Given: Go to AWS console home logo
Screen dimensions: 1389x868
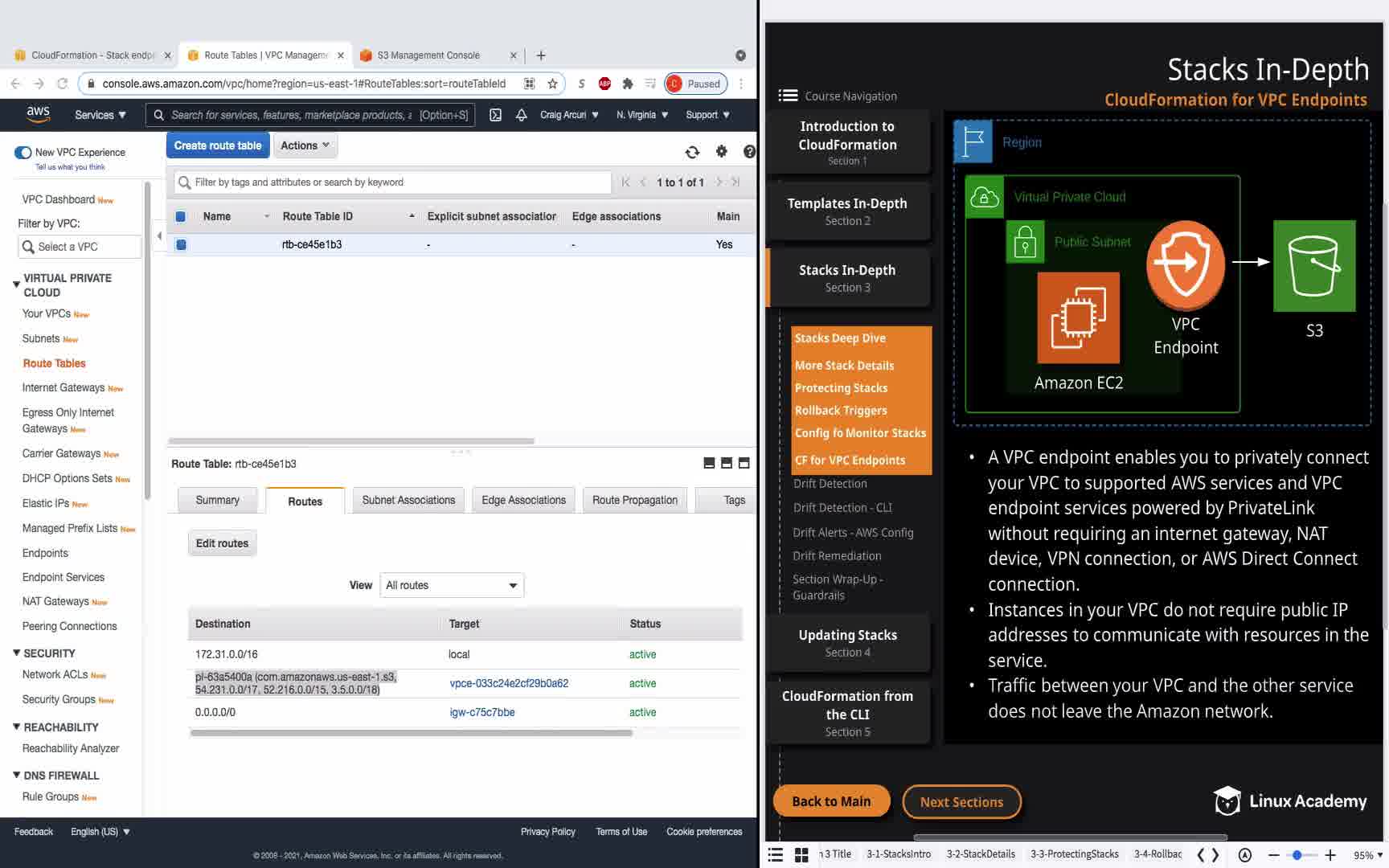Looking at the screenshot, I should pos(38,114).
